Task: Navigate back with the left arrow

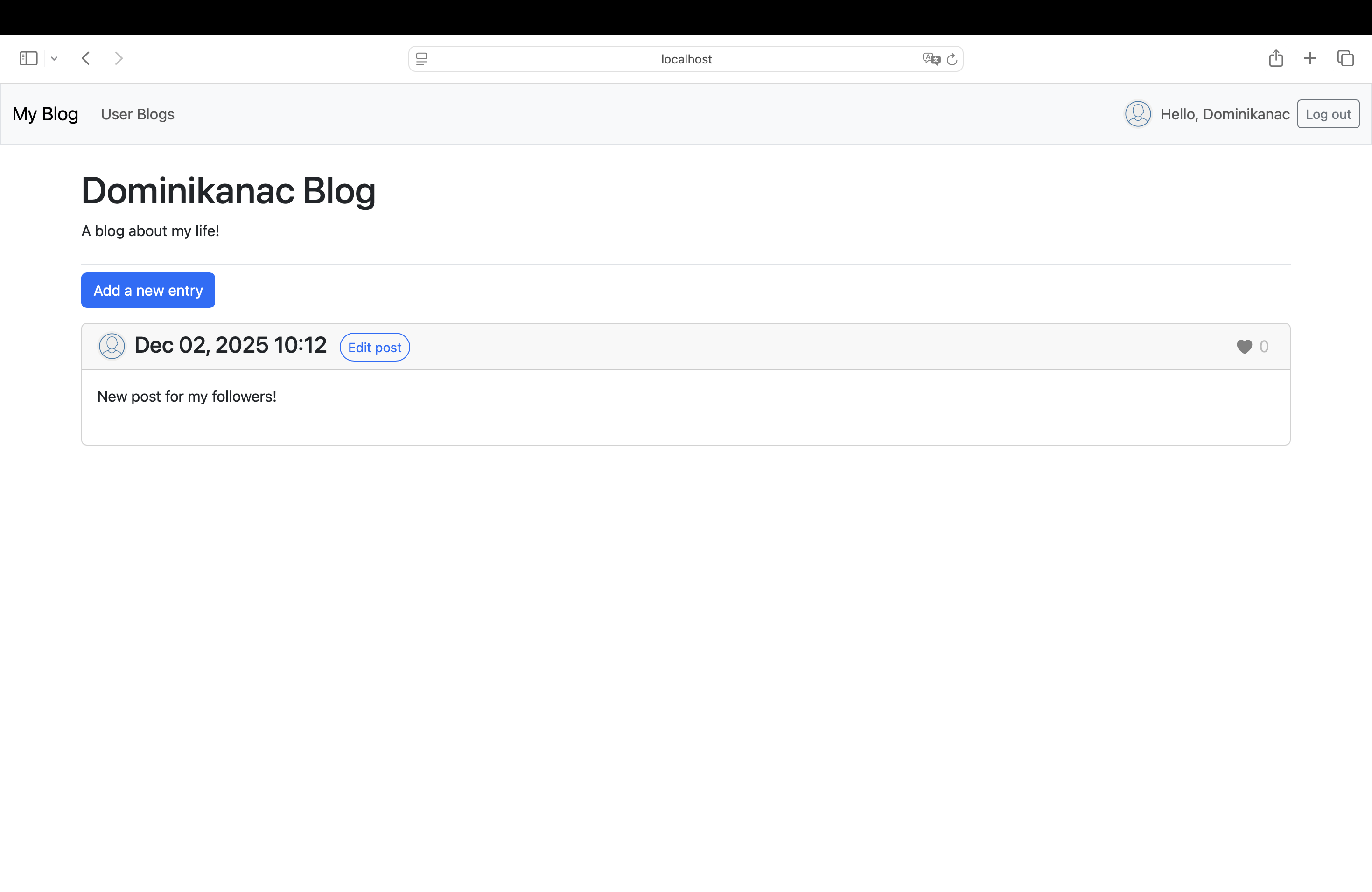Action: click(x=85, y=58)
